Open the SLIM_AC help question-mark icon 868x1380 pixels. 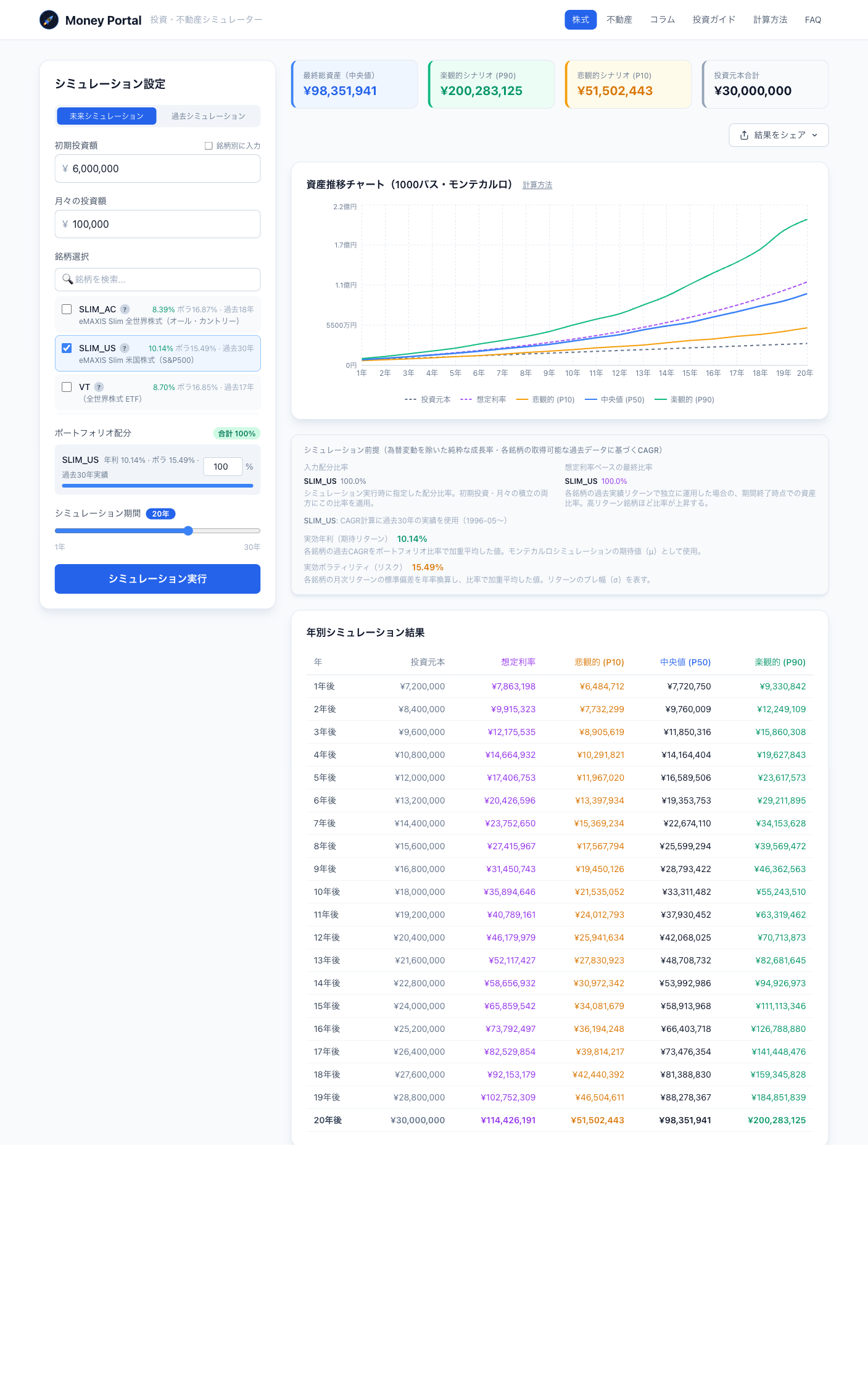(x=125, y=309)
